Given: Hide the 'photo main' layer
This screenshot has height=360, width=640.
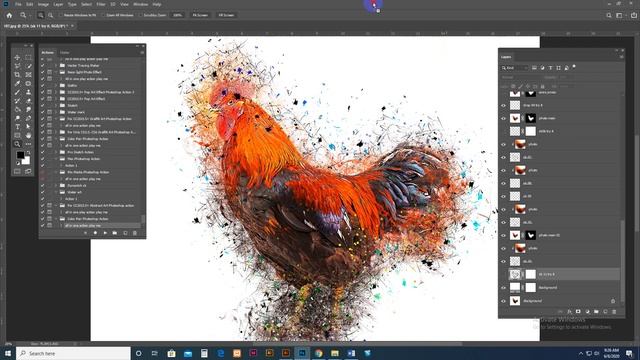Looking at the screenshot, I should tap(503, 118).
